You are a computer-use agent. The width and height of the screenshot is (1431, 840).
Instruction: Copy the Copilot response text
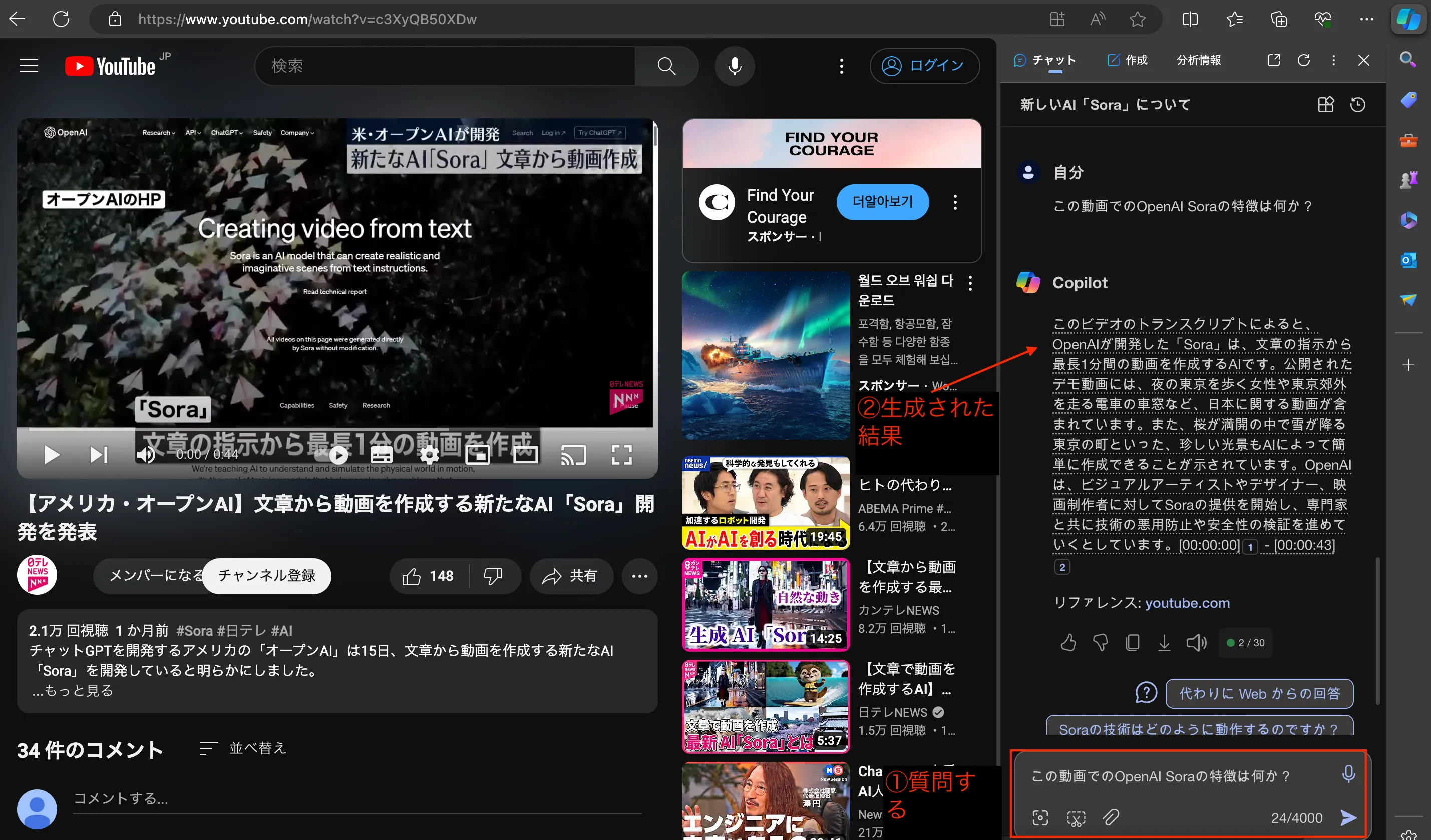pos(1132,642)
